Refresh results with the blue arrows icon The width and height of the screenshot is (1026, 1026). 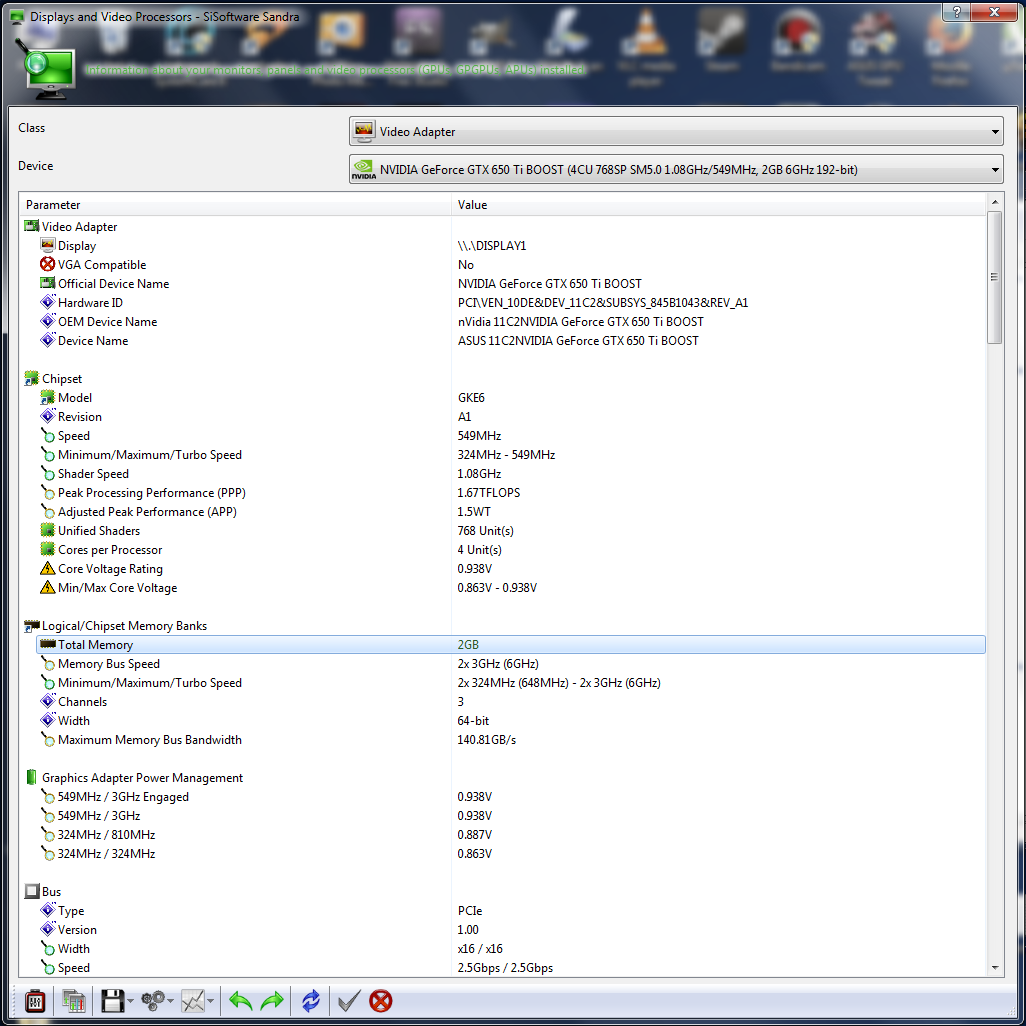coord(311,1000)
